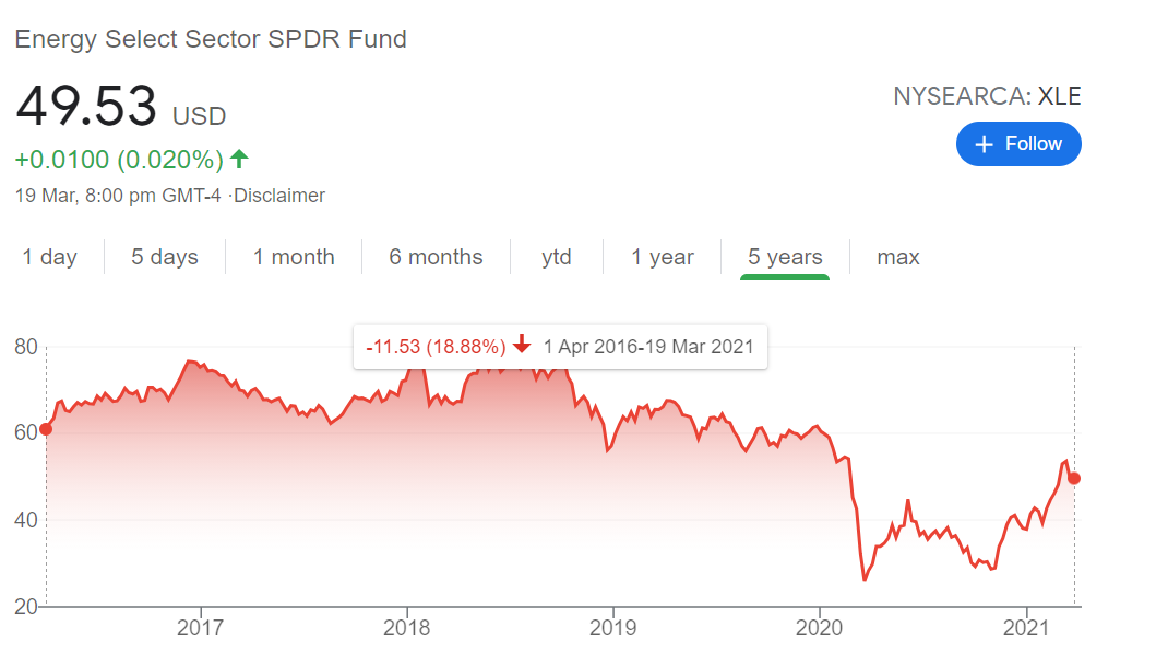This screenshot has width=1152, height=648.
Task: Click the 2017 label on the time axis
Action: (200, 628)
